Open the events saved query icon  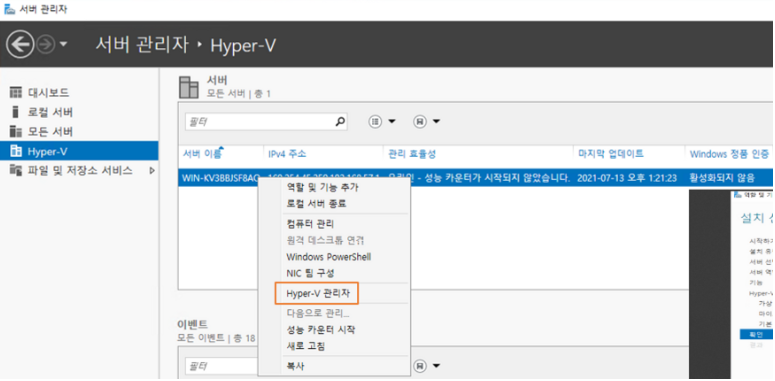click(420, 366)
